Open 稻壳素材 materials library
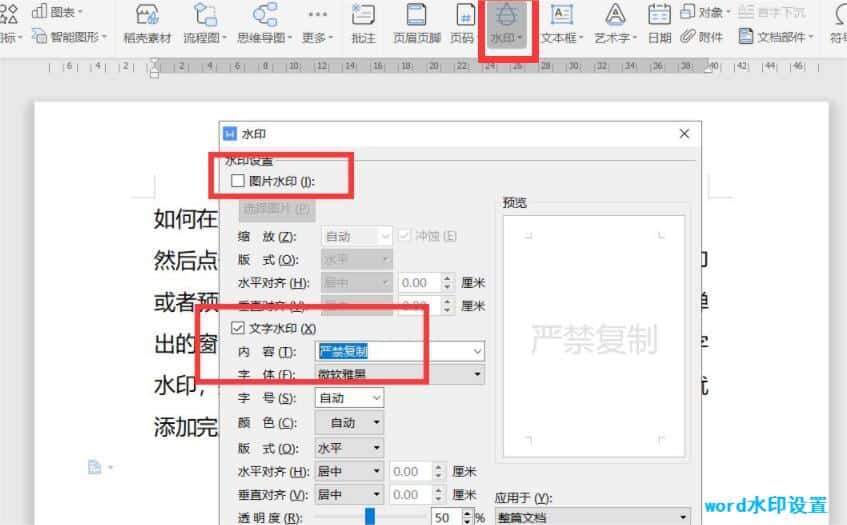Image resolution: width=847 pixels, height=525 pixels. (x=147, y=24)
